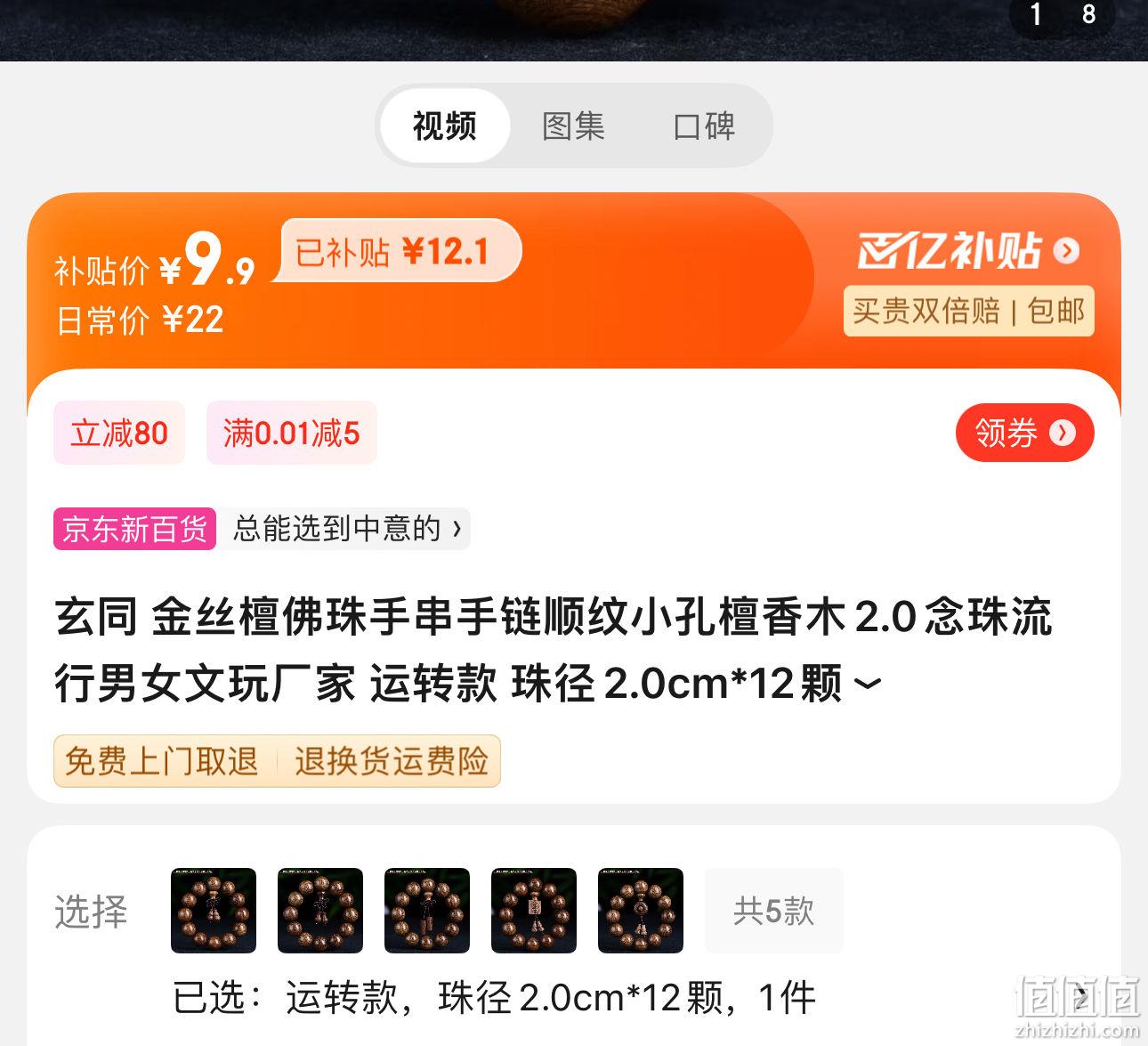Select the fourth bracelet with tag pendant
1148x1046 pixels.
[x=534, y=911]
